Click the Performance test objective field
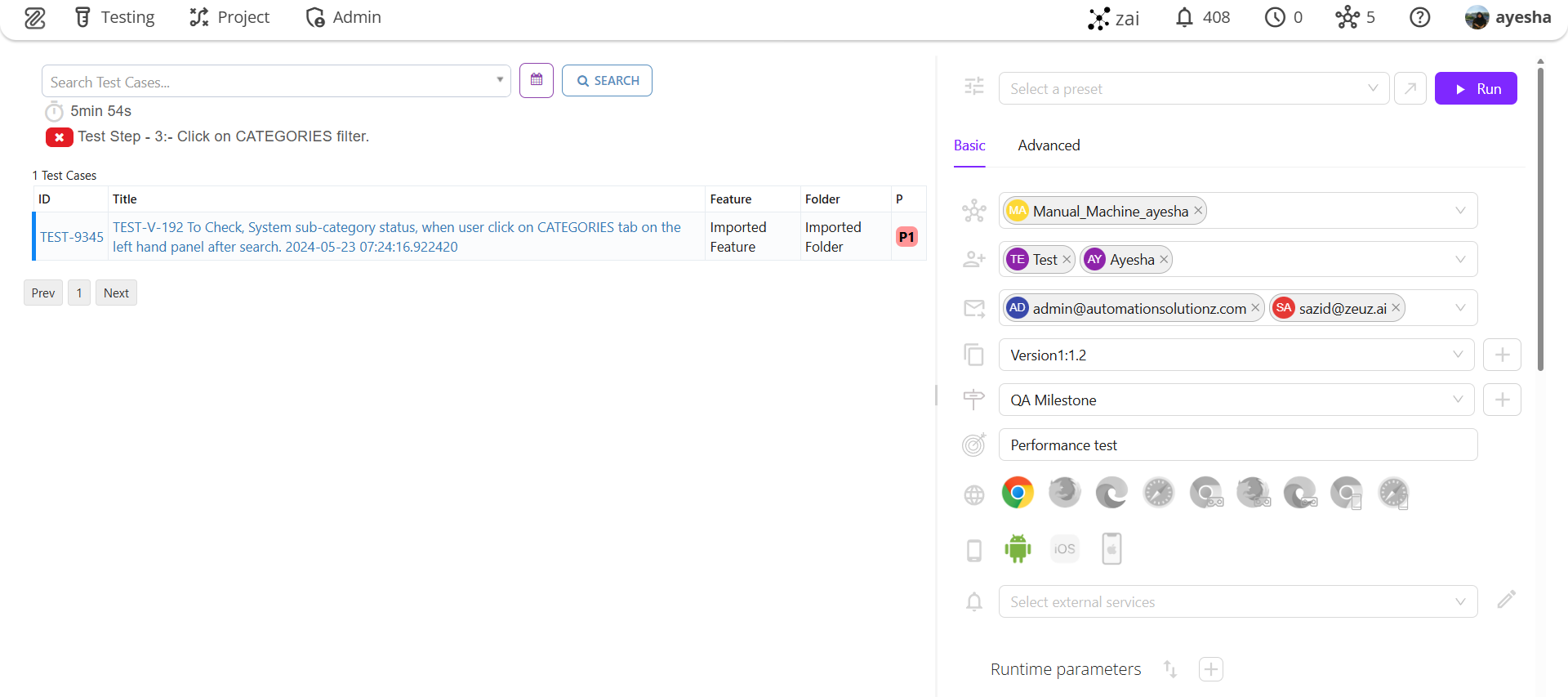Image resolution: width=1568 pixels, height=697 pixels. tap(1237, 445)
